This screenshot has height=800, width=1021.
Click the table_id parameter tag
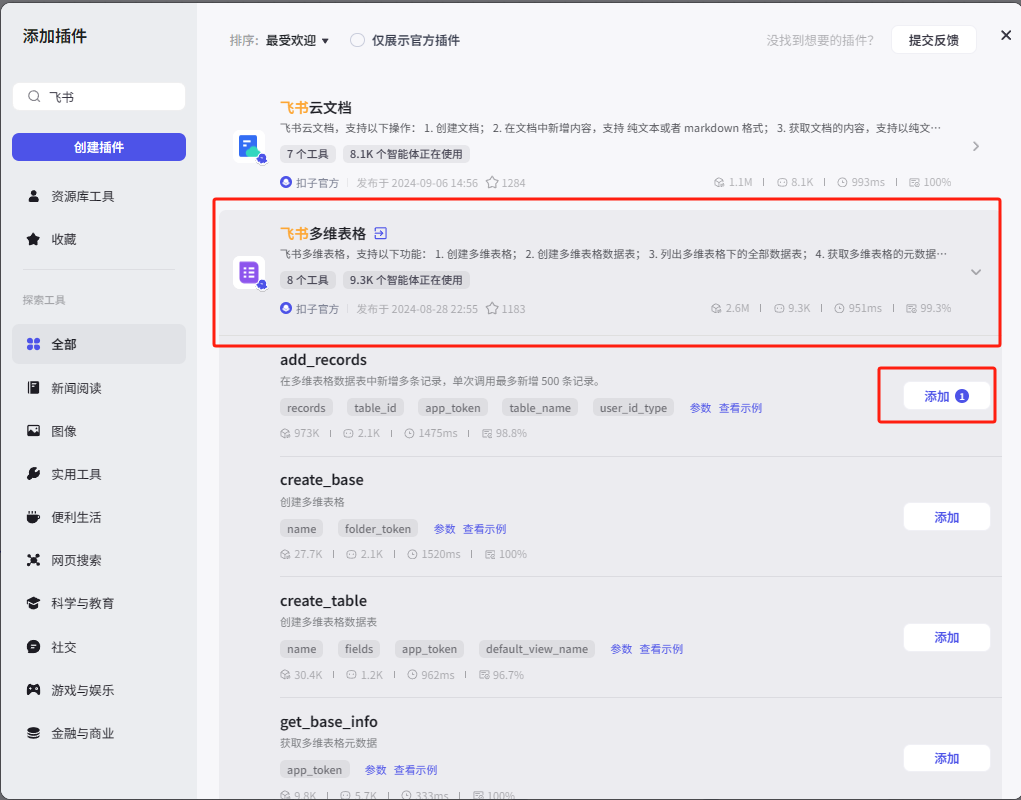pyautogui.click(x=375, y=408)
